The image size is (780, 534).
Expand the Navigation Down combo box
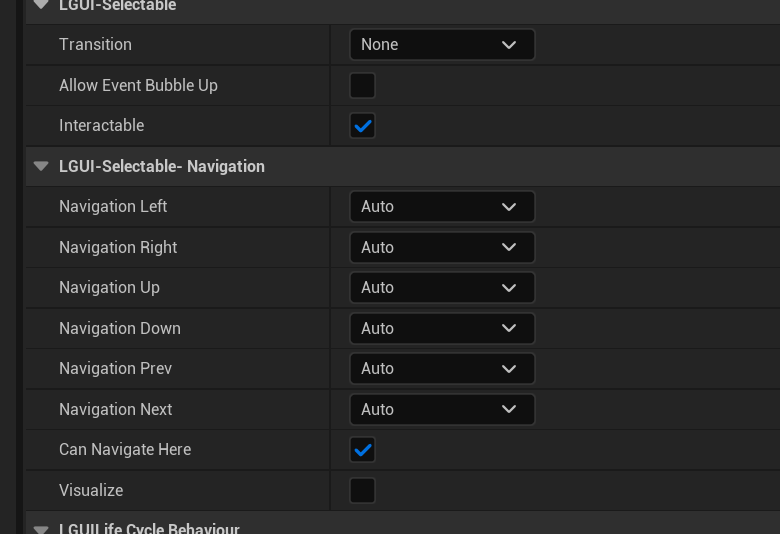441,328
